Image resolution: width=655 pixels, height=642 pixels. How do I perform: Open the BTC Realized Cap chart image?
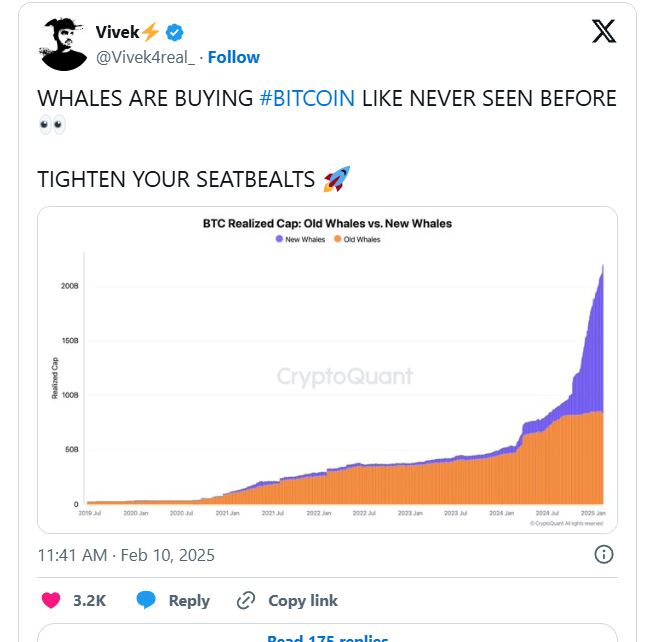(x=328, y=370)
